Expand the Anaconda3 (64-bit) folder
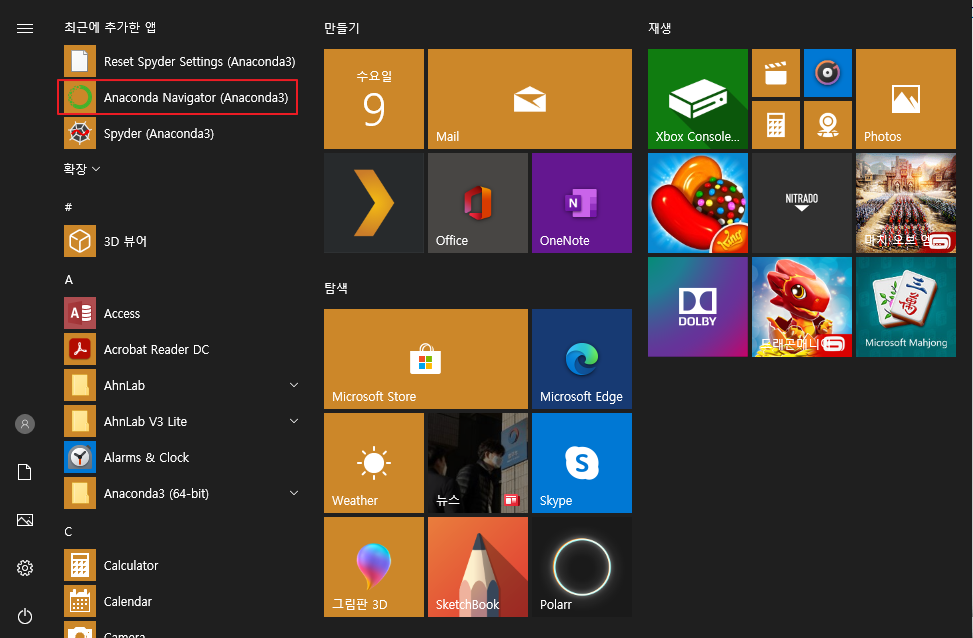 181,493
